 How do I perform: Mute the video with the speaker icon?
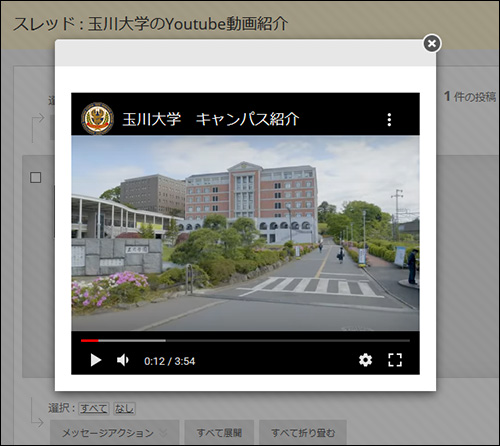coord(123,360)
